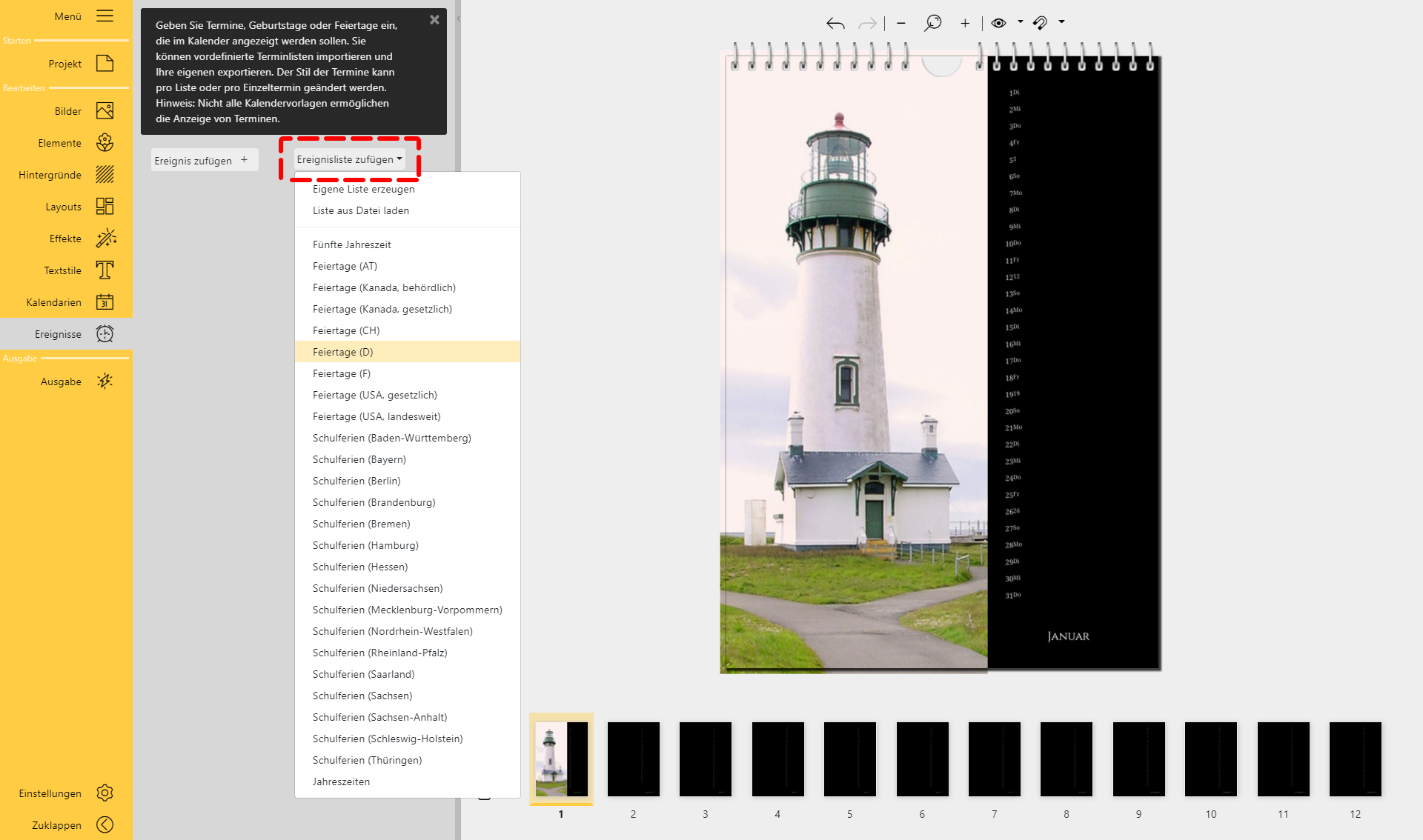
Task: Expand the eye view options arrow
Action: tap(1021, 22)
